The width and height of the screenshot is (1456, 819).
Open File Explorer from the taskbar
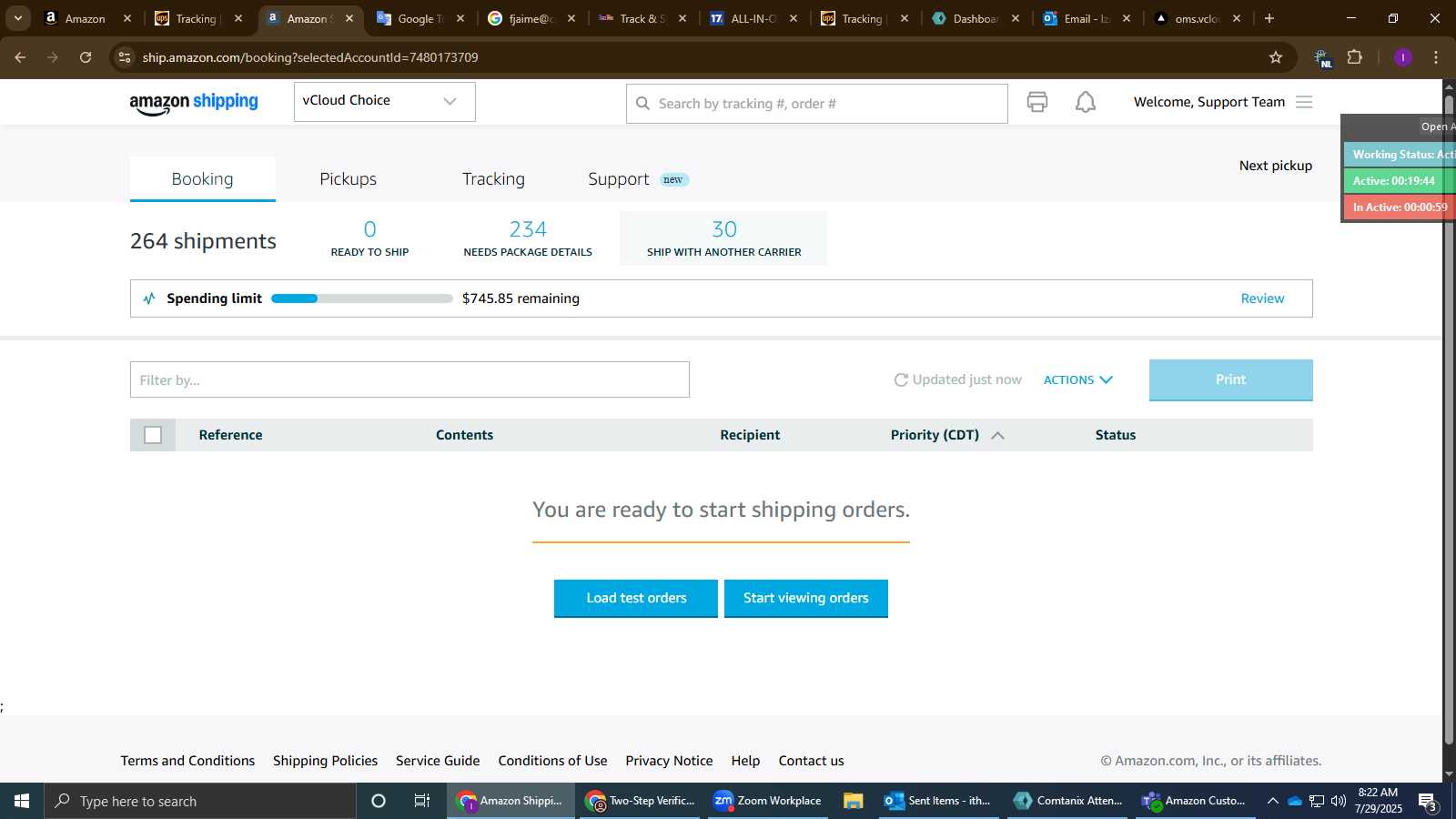tap(853, 801)
